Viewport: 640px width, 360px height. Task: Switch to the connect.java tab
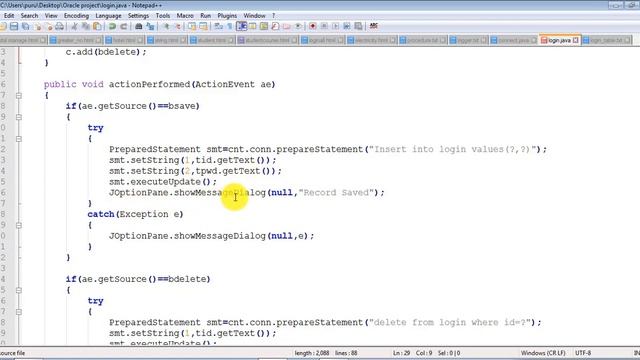click(513, 40)
